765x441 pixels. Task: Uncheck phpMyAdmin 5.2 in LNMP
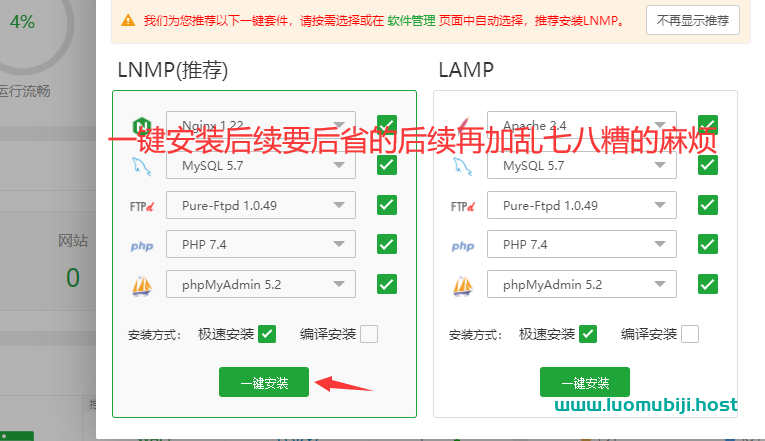coord(387,284)
